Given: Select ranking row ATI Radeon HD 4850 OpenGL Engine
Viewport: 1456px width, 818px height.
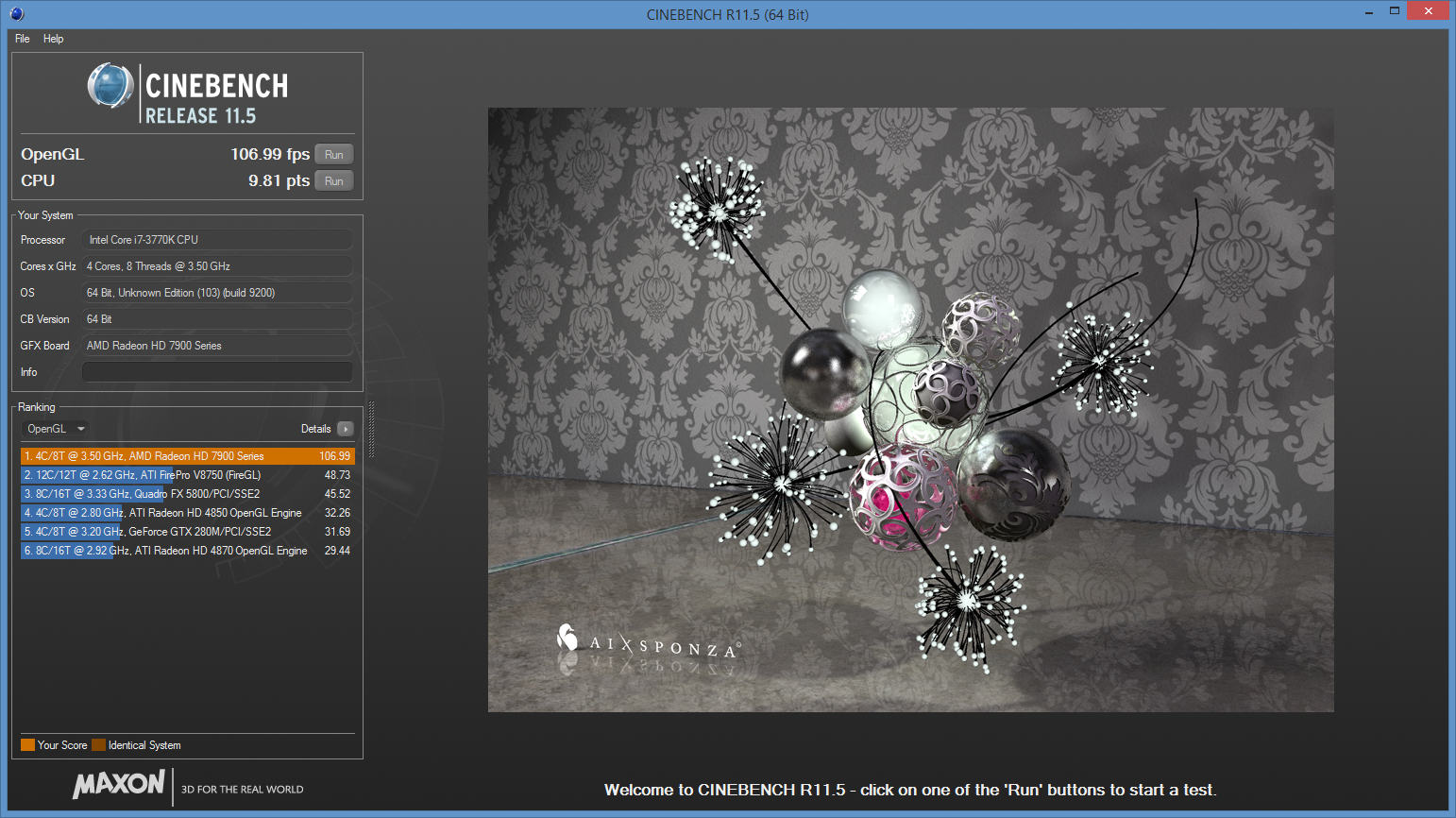Looking at the screenshot, I should tap(188, 513).
